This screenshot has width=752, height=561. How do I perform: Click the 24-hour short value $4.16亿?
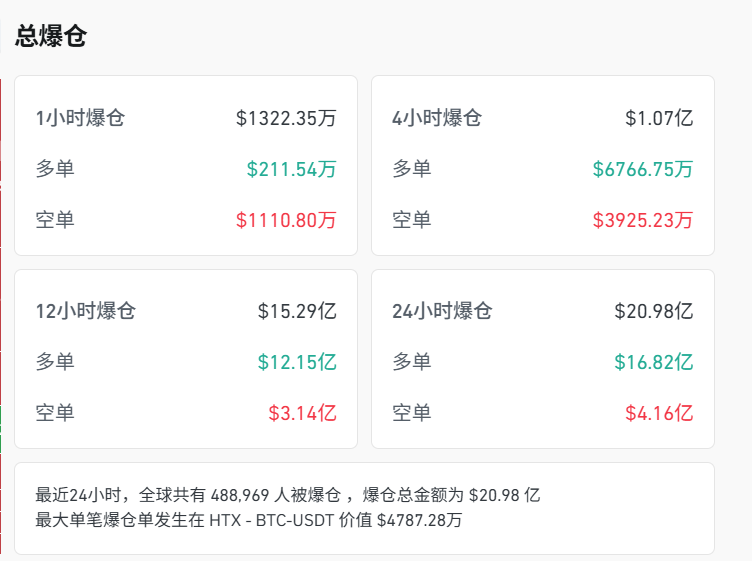tap(659, 413)
